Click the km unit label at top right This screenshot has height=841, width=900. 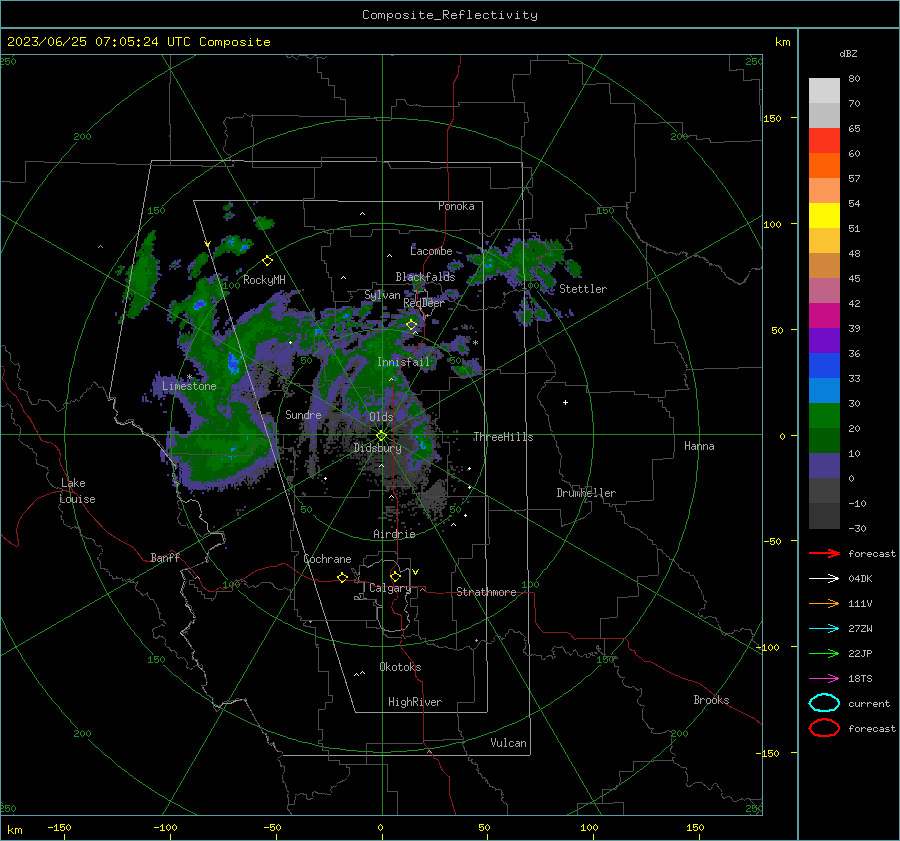tap(782, 42)
